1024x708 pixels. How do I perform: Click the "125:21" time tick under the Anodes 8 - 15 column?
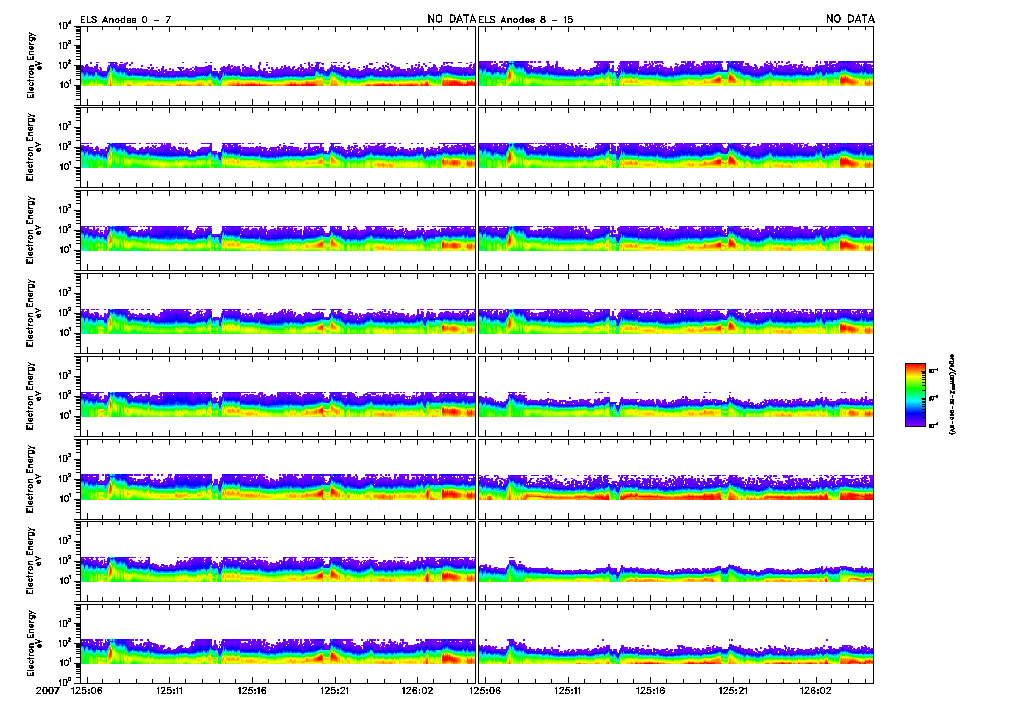733,690
